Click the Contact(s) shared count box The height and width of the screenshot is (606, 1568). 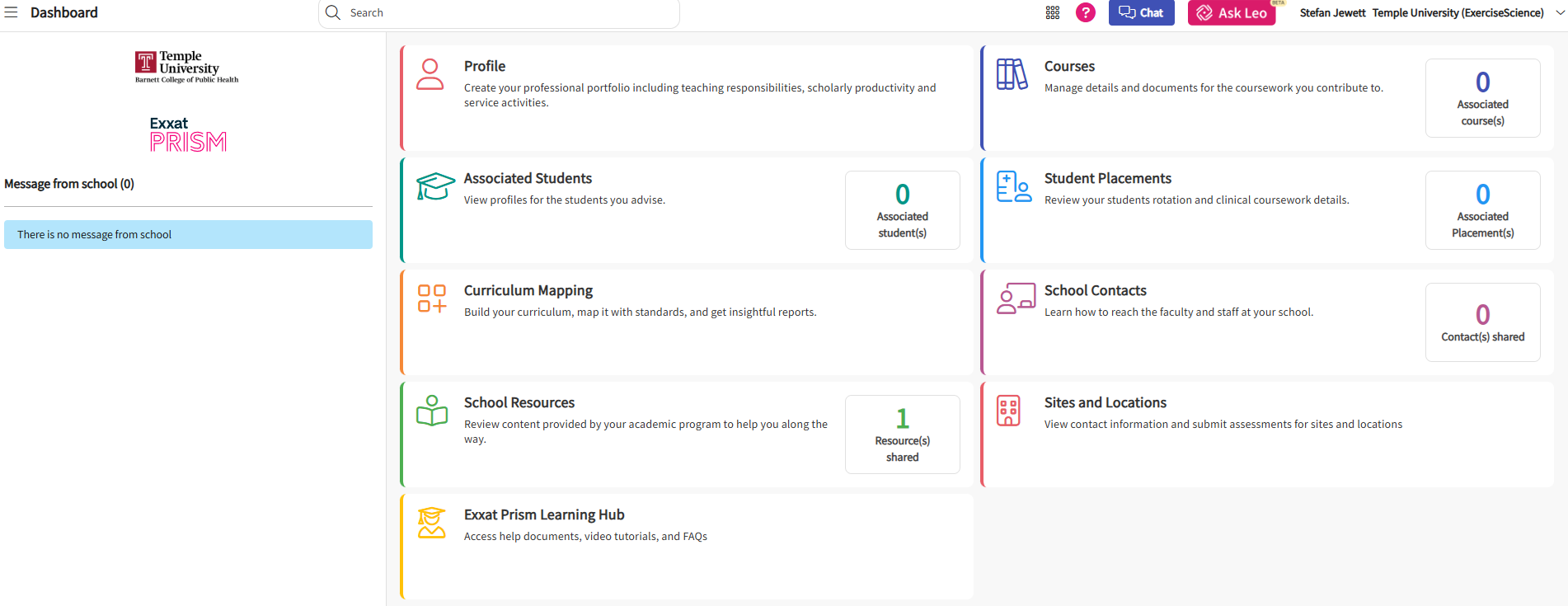(1482, 322)
